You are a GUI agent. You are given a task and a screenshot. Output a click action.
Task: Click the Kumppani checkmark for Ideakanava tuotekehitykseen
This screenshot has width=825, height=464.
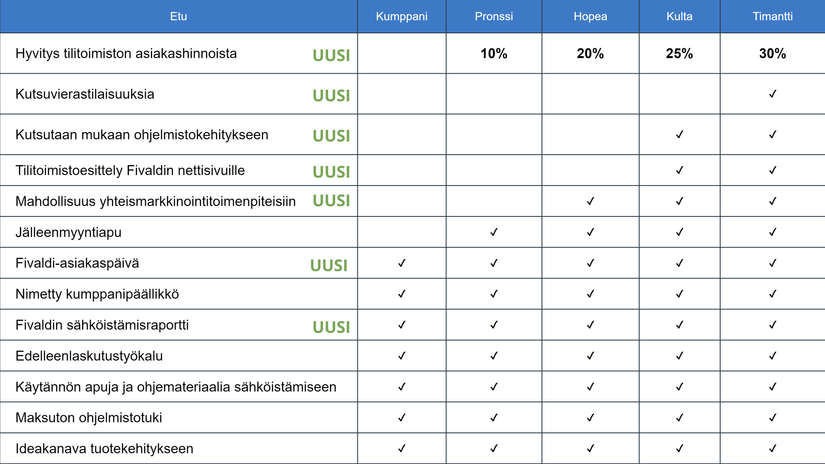click(401, 448)
